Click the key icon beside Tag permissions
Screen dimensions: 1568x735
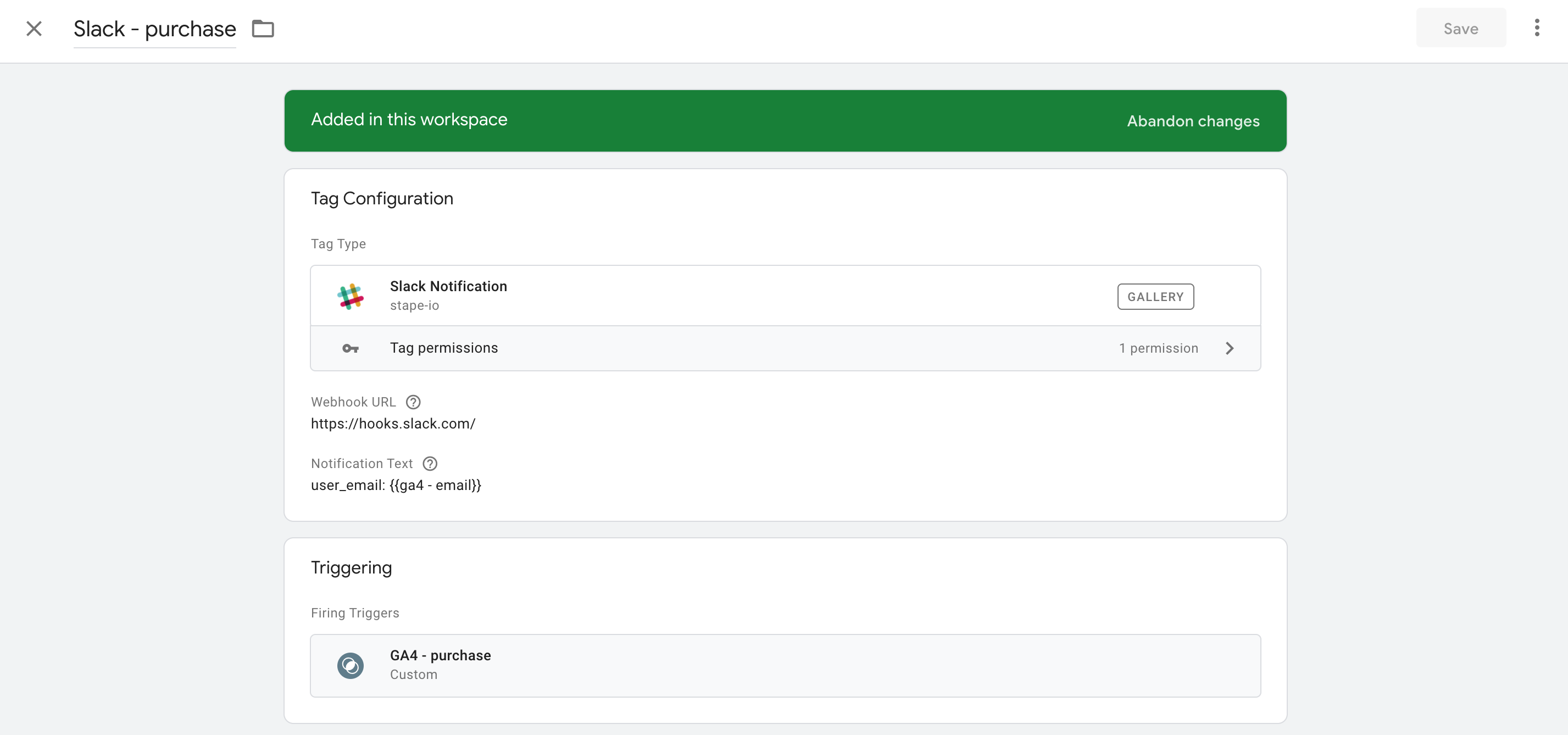(351, 348)
